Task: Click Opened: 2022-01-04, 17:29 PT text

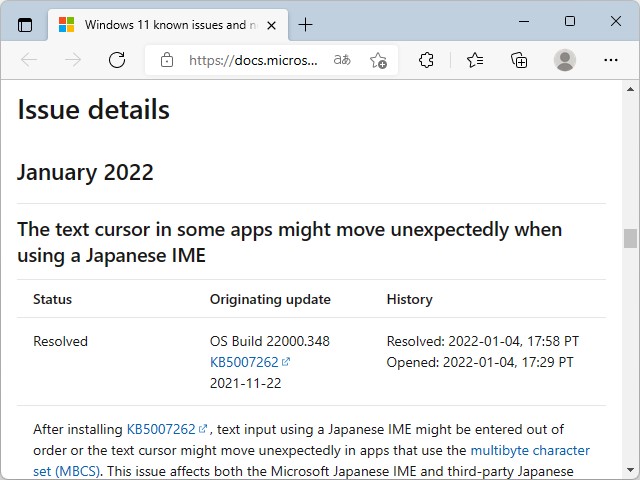Action: pyautogui.click(x=480, y=362)
